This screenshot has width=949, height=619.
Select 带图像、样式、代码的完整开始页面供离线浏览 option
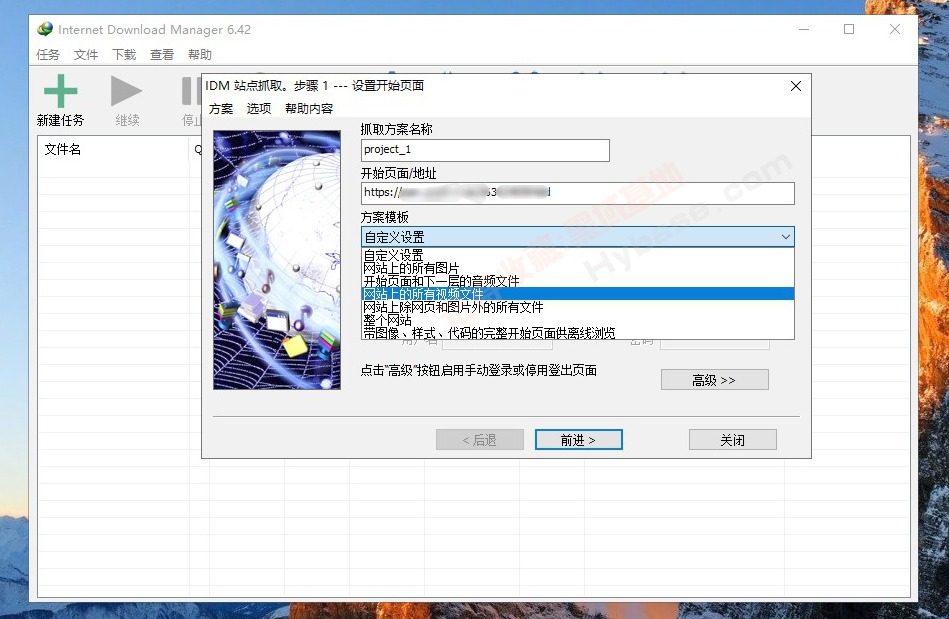tap(577, 333)
